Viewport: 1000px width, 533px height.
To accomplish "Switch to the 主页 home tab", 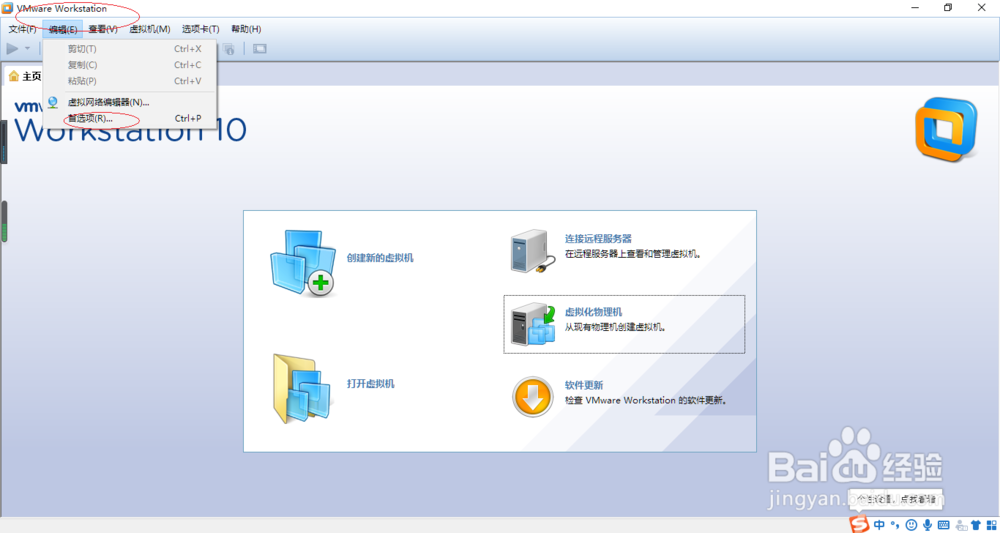I will (26, 76).
